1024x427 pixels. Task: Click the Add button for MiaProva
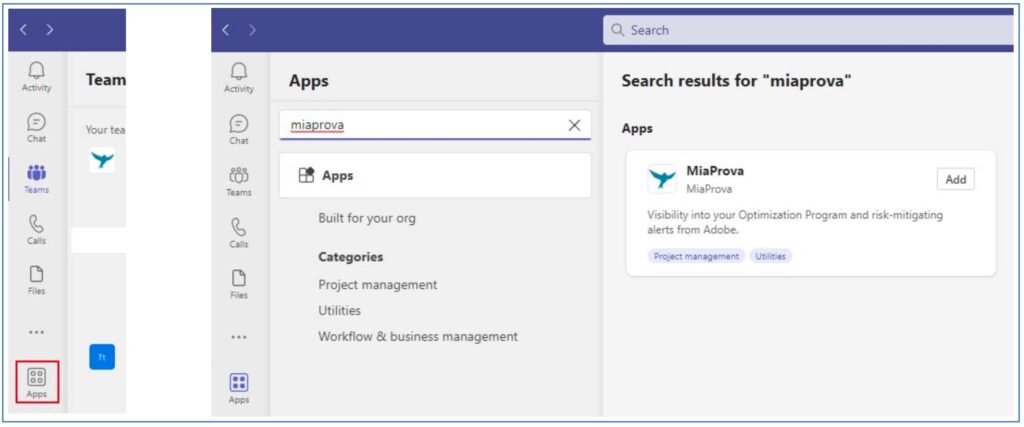[x=955, y=180]
